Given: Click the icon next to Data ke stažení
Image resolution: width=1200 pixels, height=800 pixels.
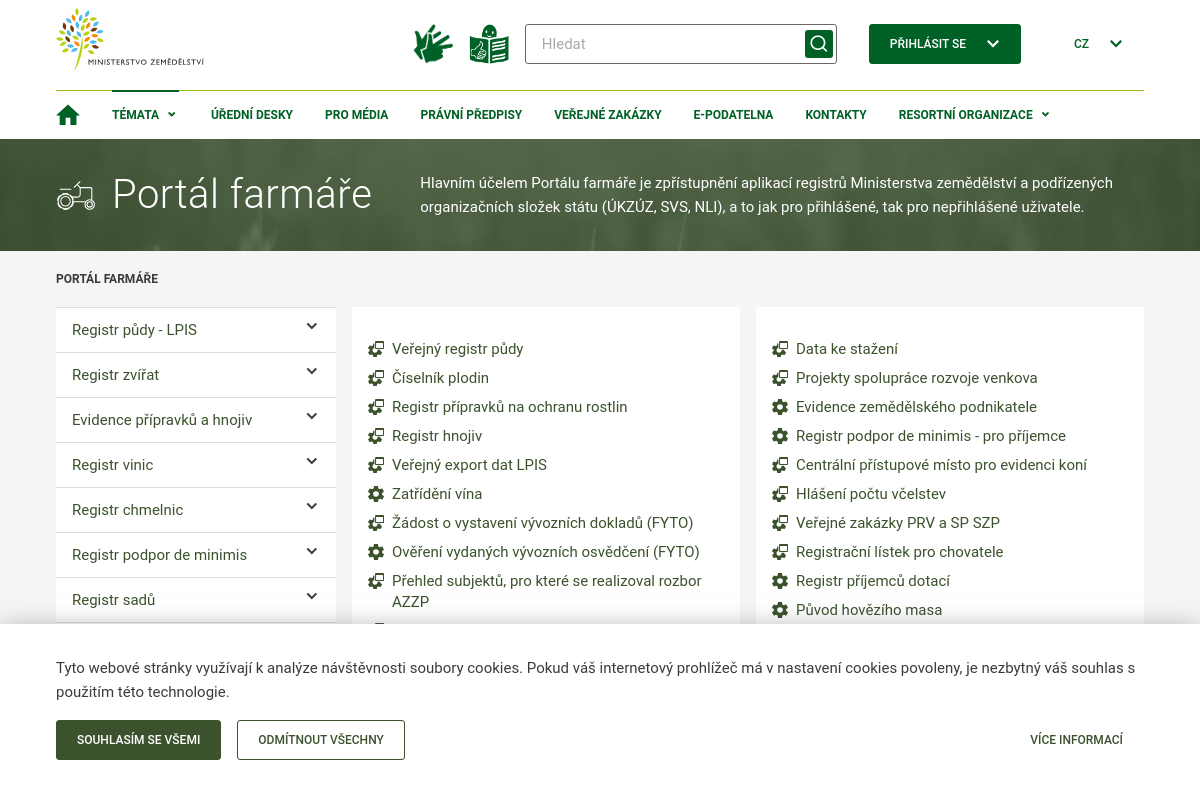Looking at the screenshot, I should pyautogui.click(x=780, y=349).
